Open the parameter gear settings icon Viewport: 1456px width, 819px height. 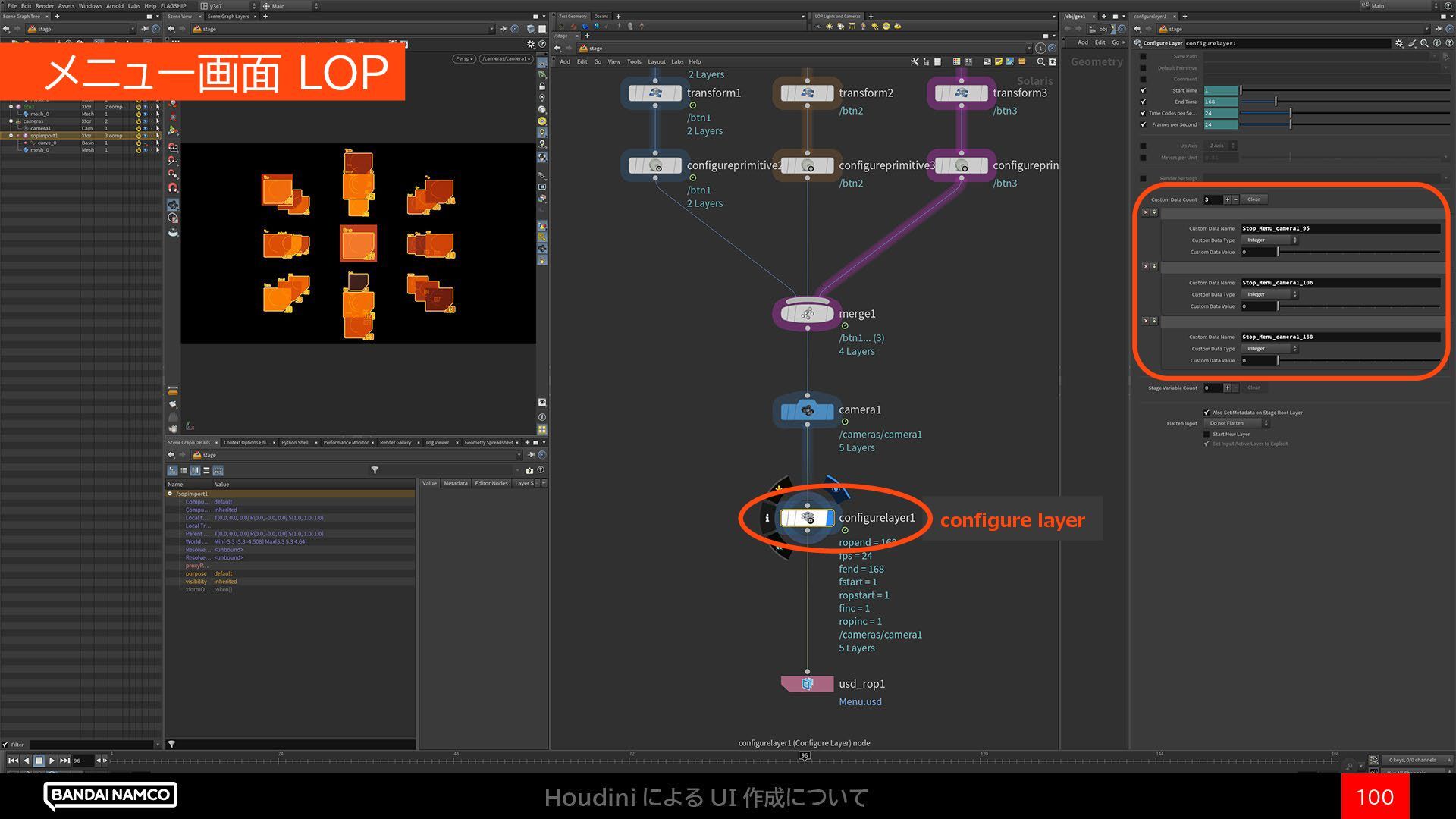point(1399,43)
